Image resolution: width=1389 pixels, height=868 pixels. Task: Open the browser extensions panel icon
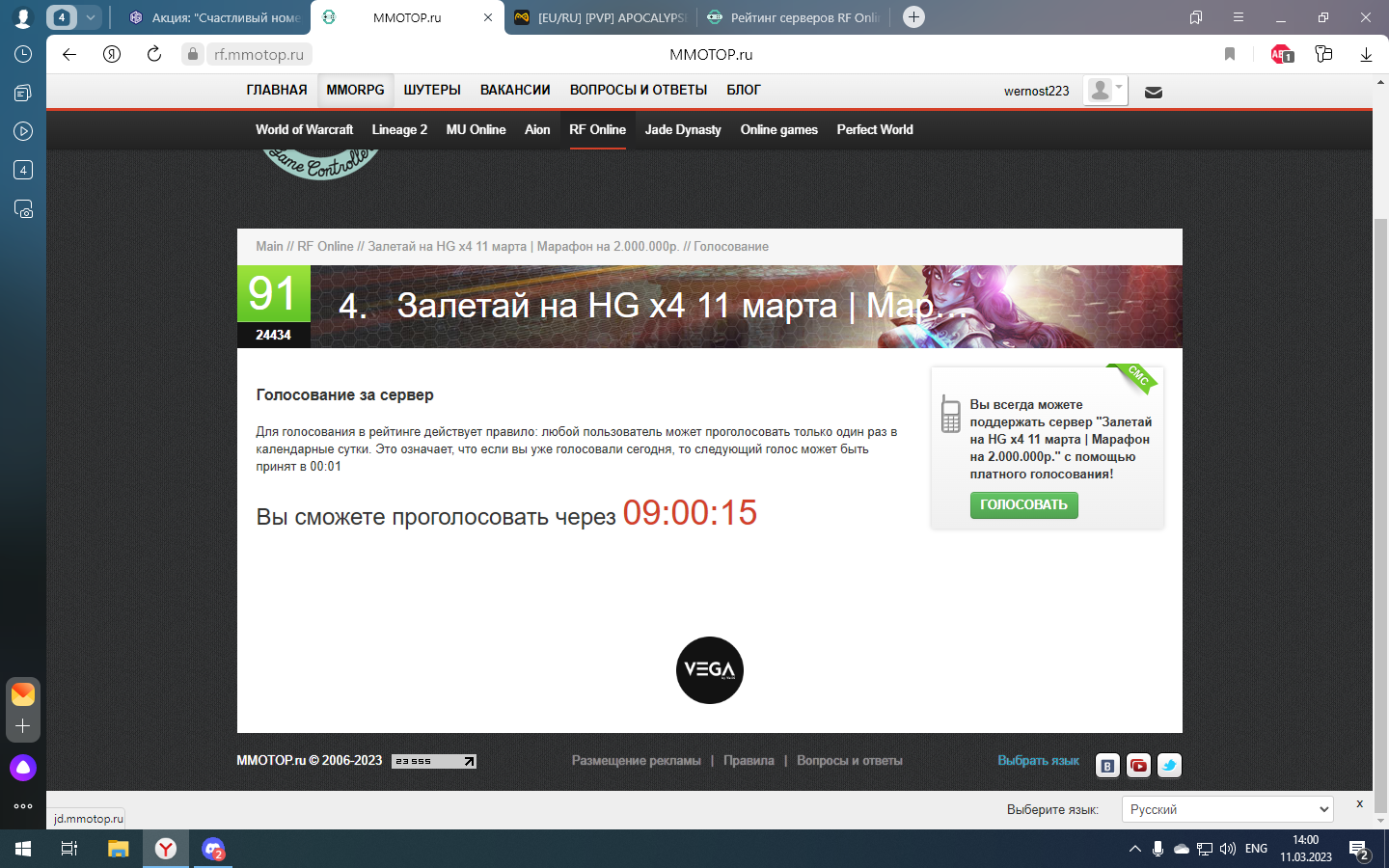[x=1324, y=54]
